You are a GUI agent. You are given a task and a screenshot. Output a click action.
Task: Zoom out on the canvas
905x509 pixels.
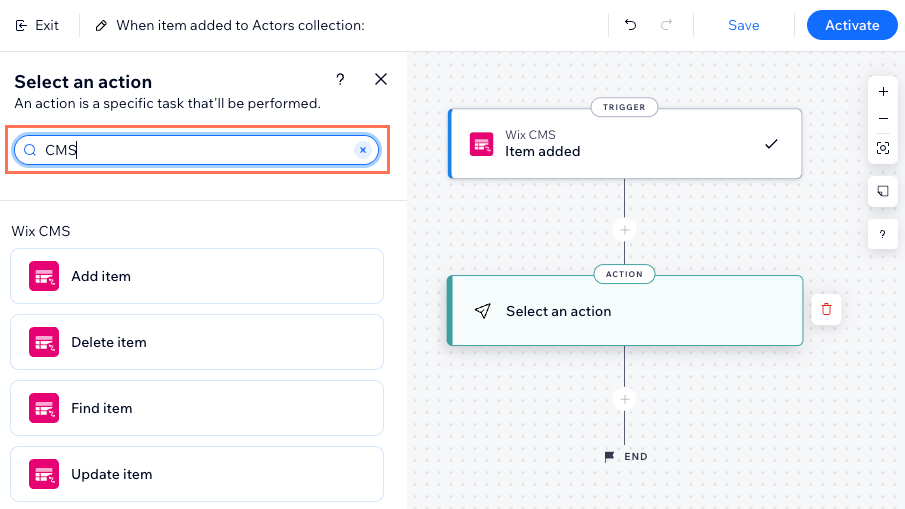883,119
